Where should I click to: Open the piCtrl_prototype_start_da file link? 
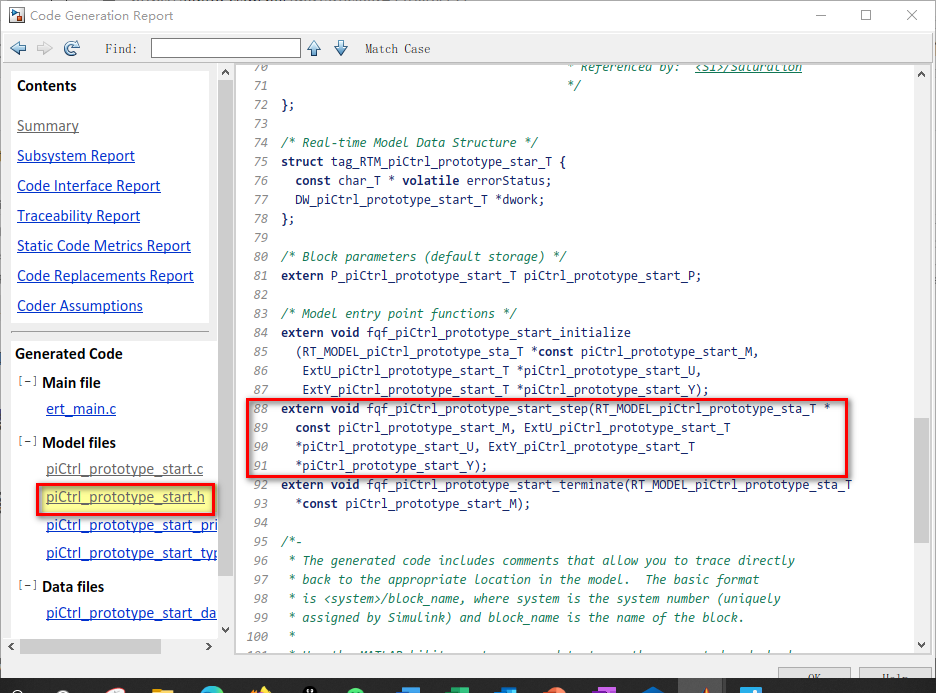pos(131,613)
